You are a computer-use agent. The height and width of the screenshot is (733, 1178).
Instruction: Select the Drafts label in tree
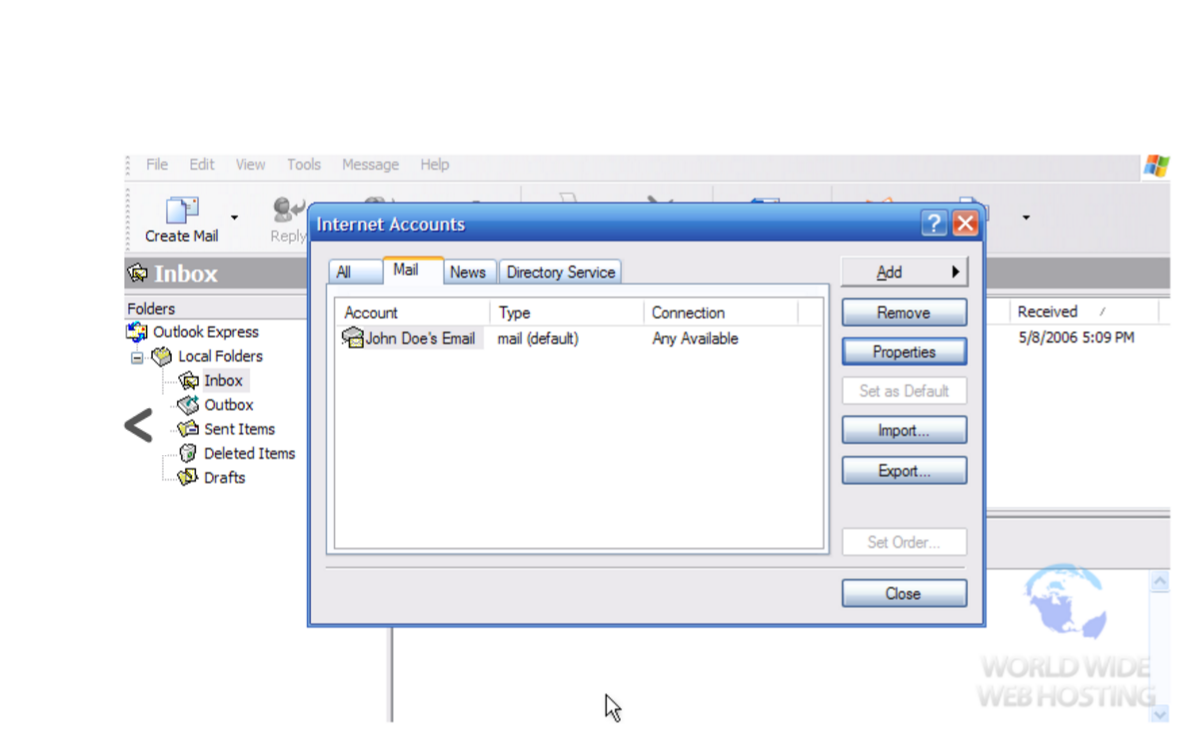225,478
